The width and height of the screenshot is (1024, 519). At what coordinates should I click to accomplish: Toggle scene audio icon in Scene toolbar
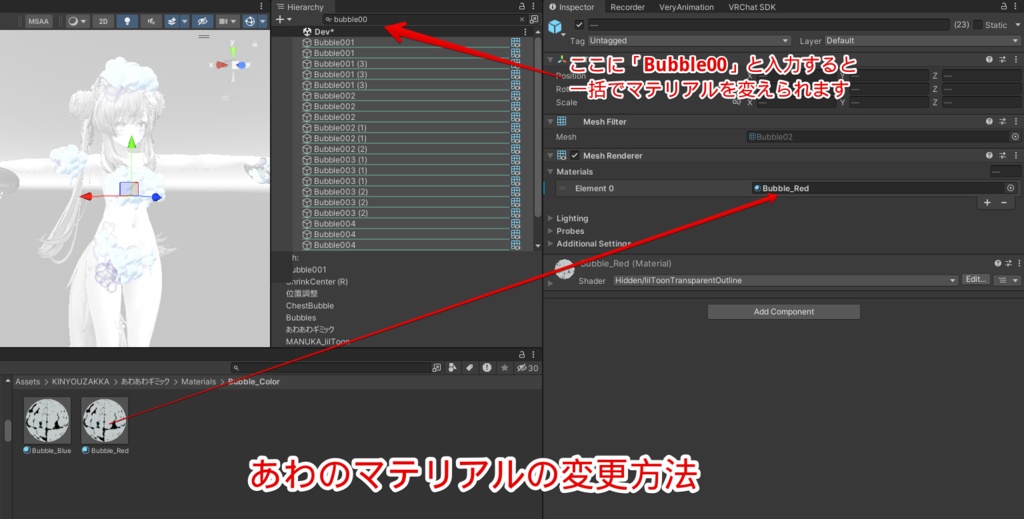tap(151, 22)
